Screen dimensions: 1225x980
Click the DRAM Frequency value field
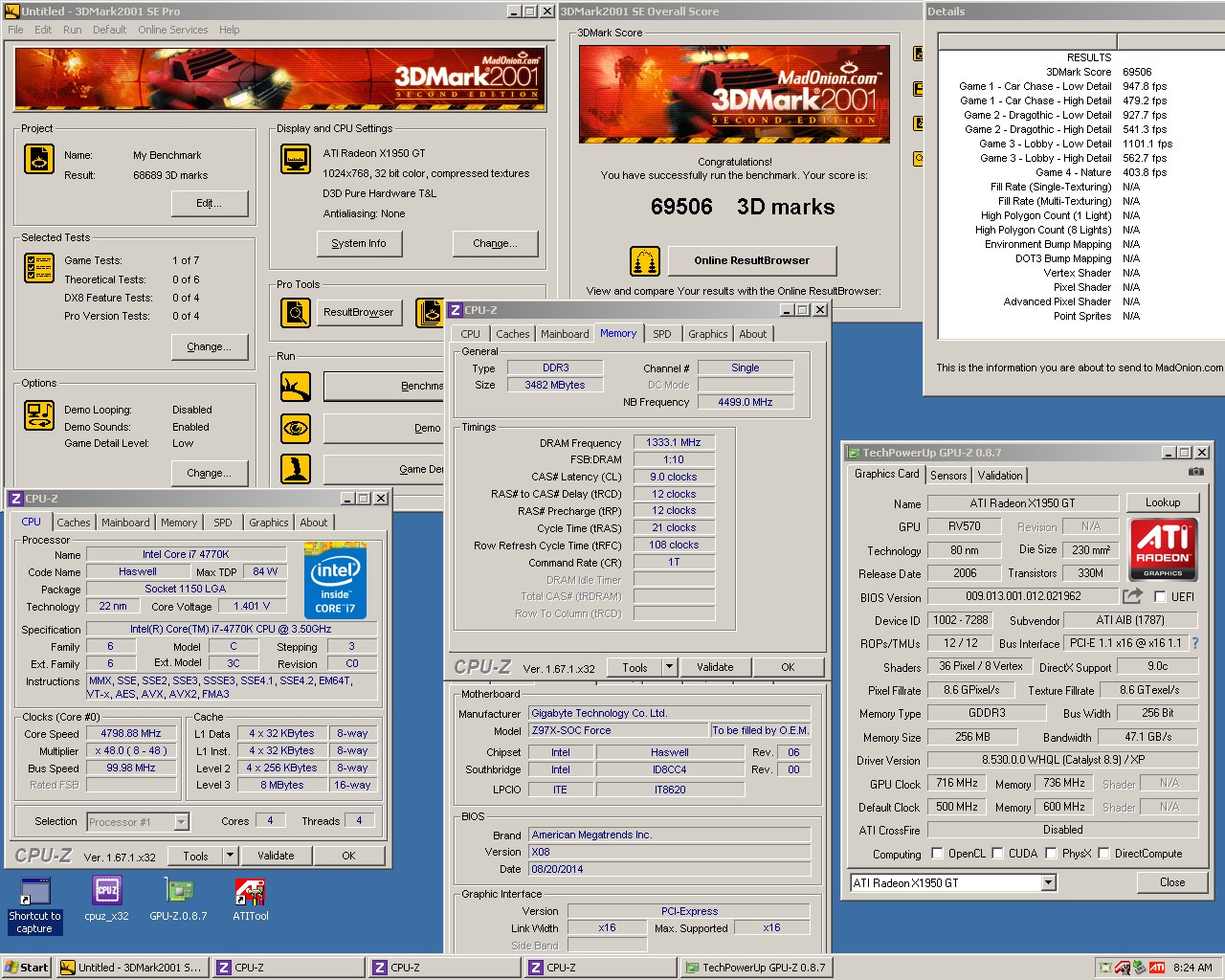pos(674,442)
